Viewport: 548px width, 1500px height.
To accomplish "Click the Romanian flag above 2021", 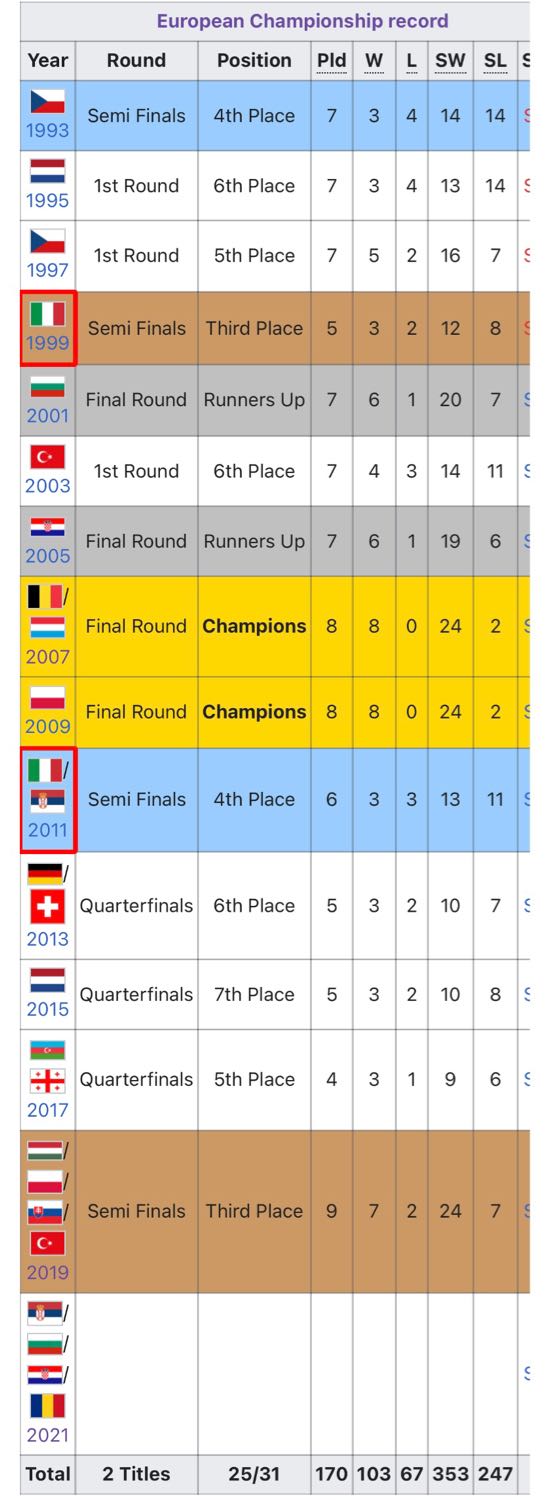I will pyautogui.click(x=47, y=1407).
